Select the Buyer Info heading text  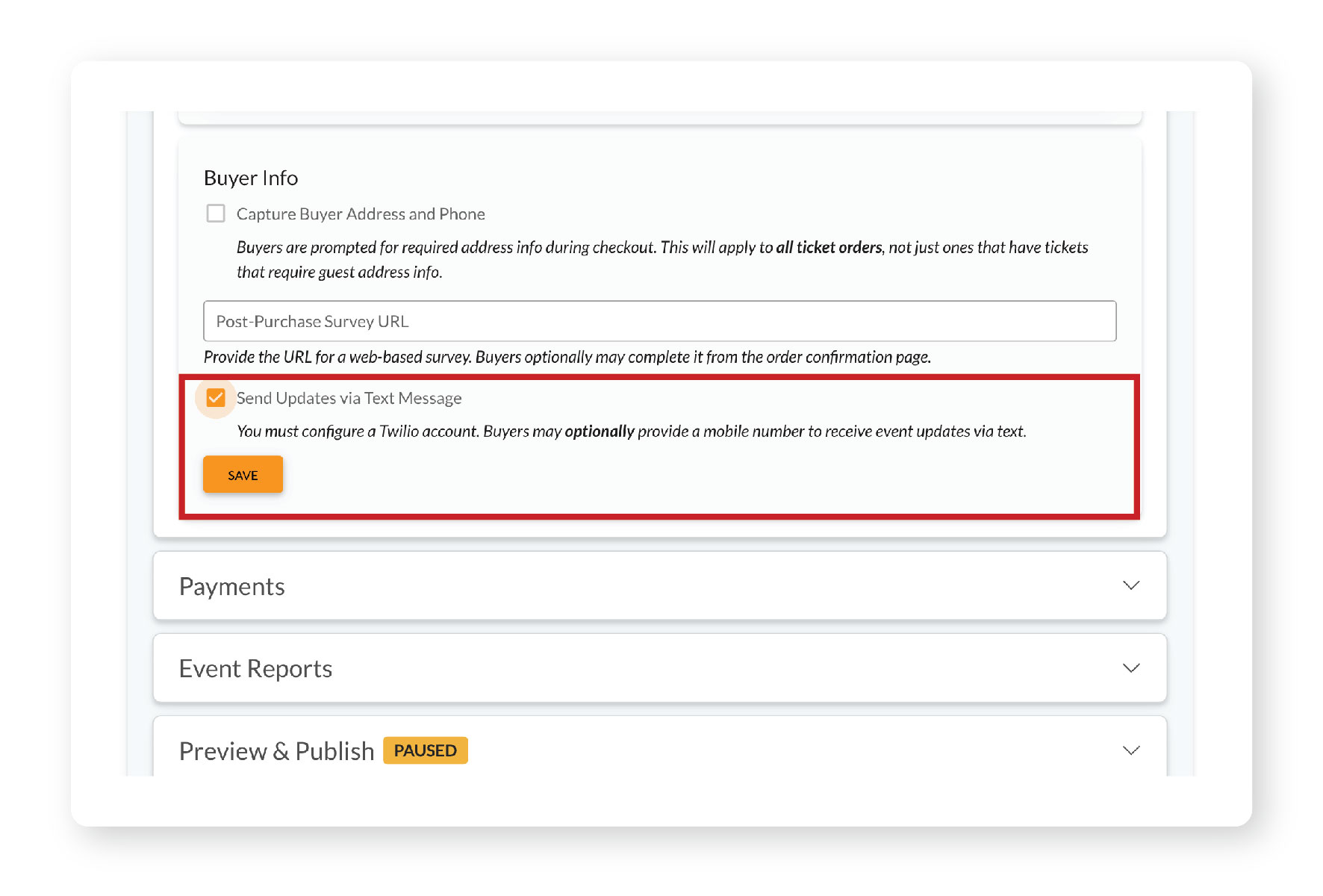pos(251,178)
